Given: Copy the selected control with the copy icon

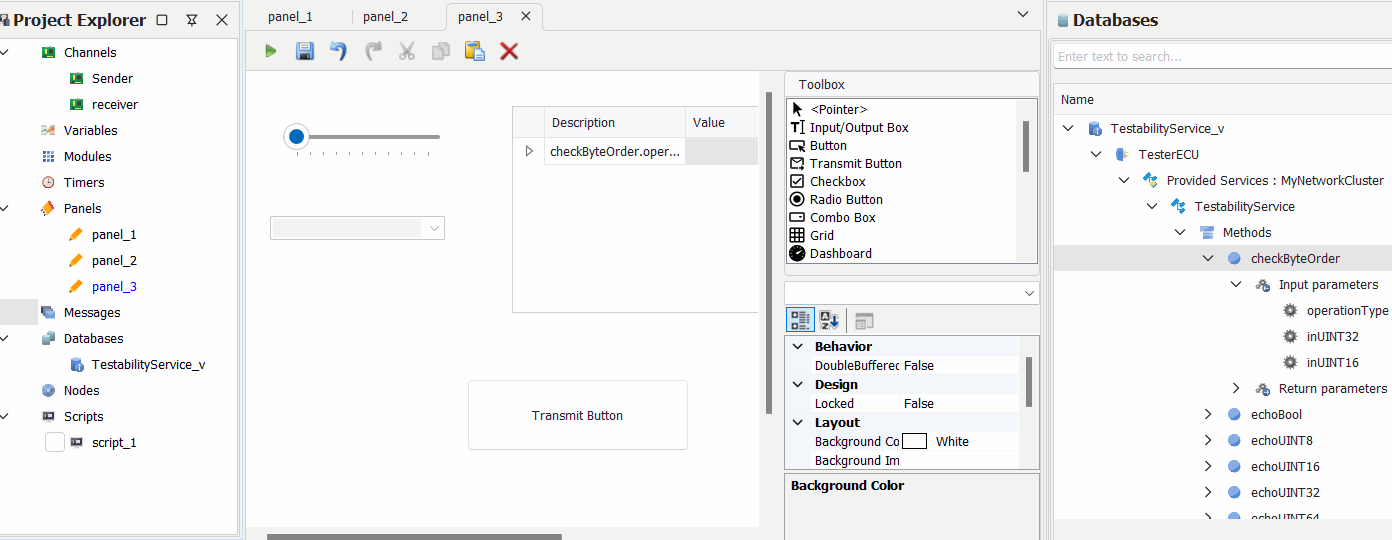Looking at the screenshot, I should 441,51.
